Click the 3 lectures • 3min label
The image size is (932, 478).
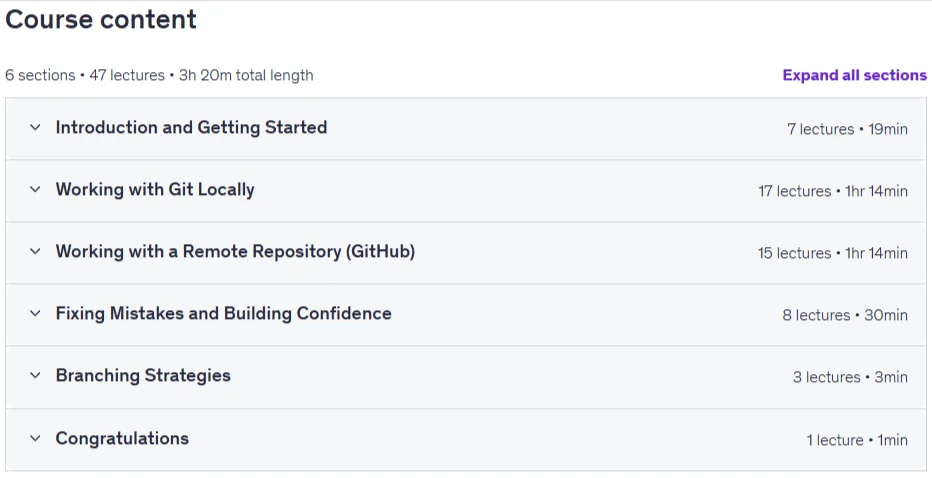pos(850,377)
